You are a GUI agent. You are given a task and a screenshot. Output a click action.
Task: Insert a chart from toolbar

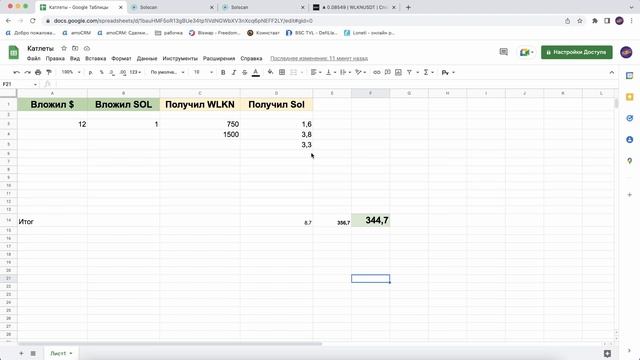tap(398, 72)
